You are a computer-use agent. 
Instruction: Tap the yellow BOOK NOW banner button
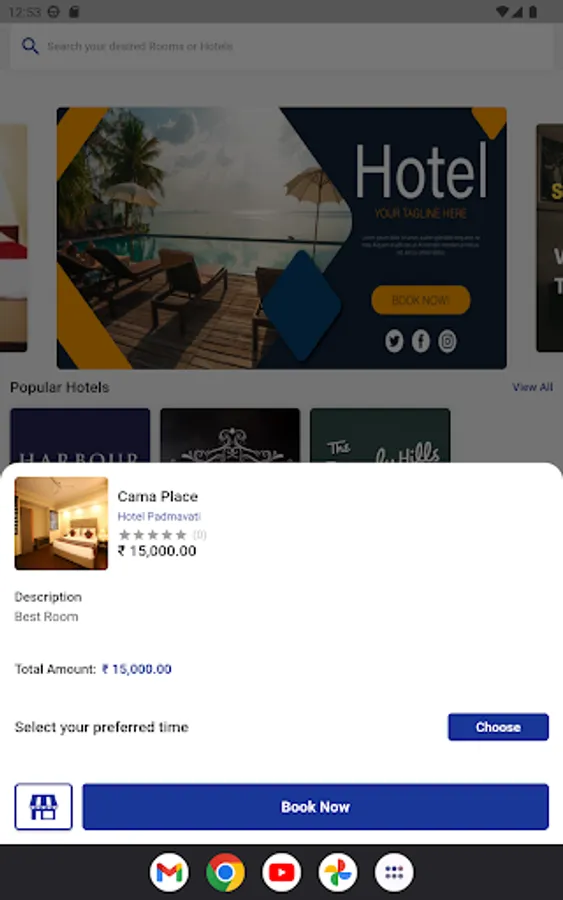click(421, 300)
